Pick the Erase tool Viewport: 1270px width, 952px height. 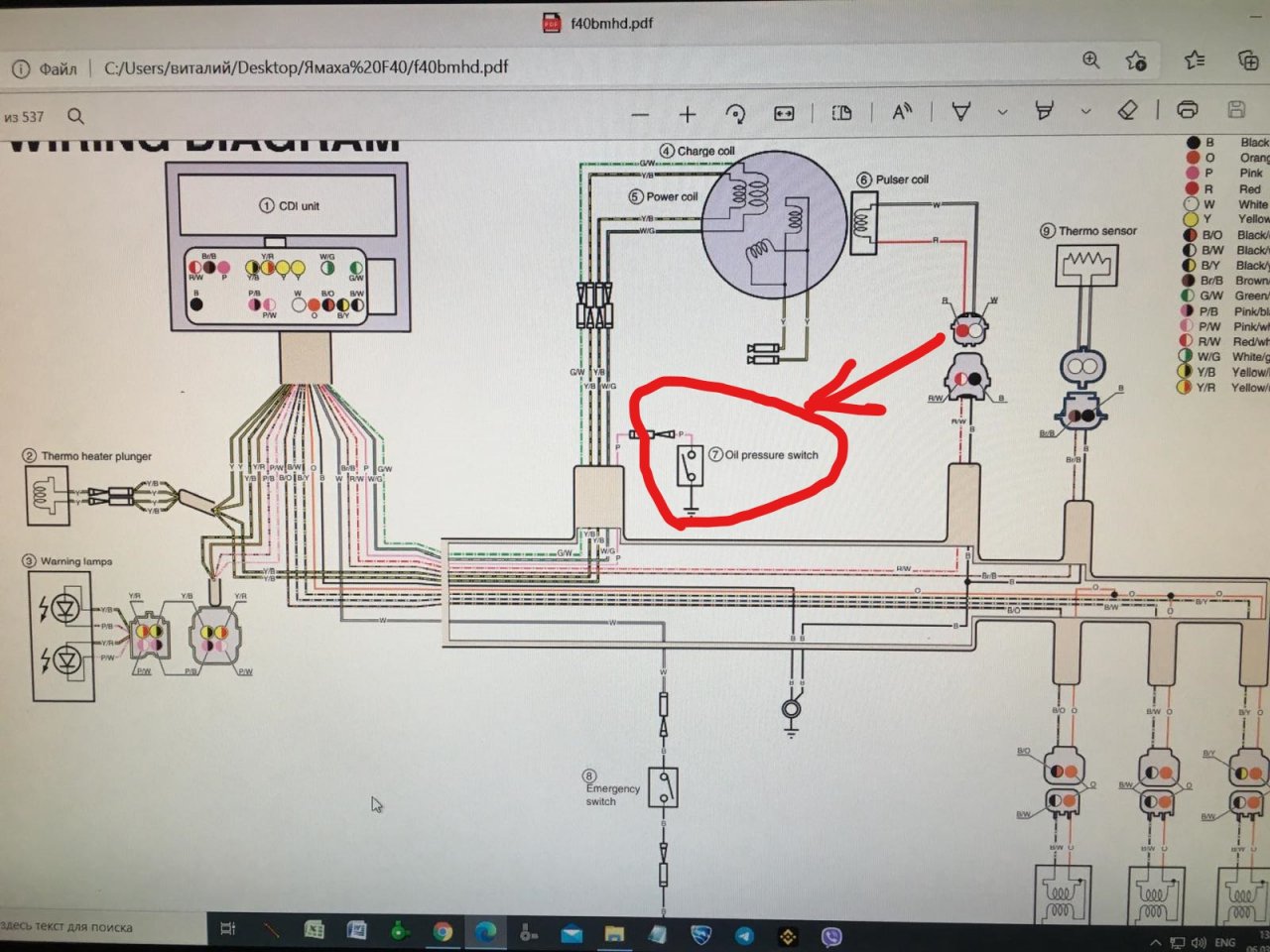[1127, 110]
